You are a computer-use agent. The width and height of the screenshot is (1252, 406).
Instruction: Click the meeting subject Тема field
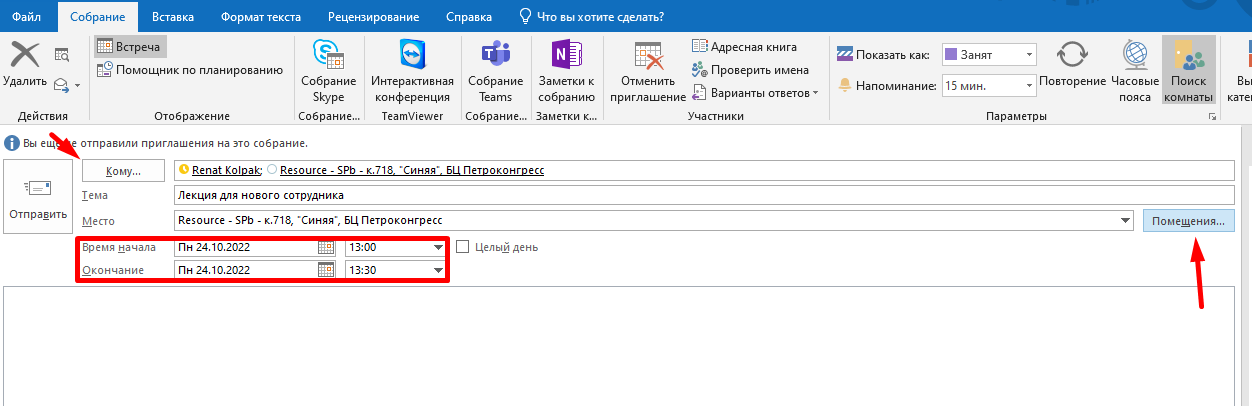click(700, 195)
